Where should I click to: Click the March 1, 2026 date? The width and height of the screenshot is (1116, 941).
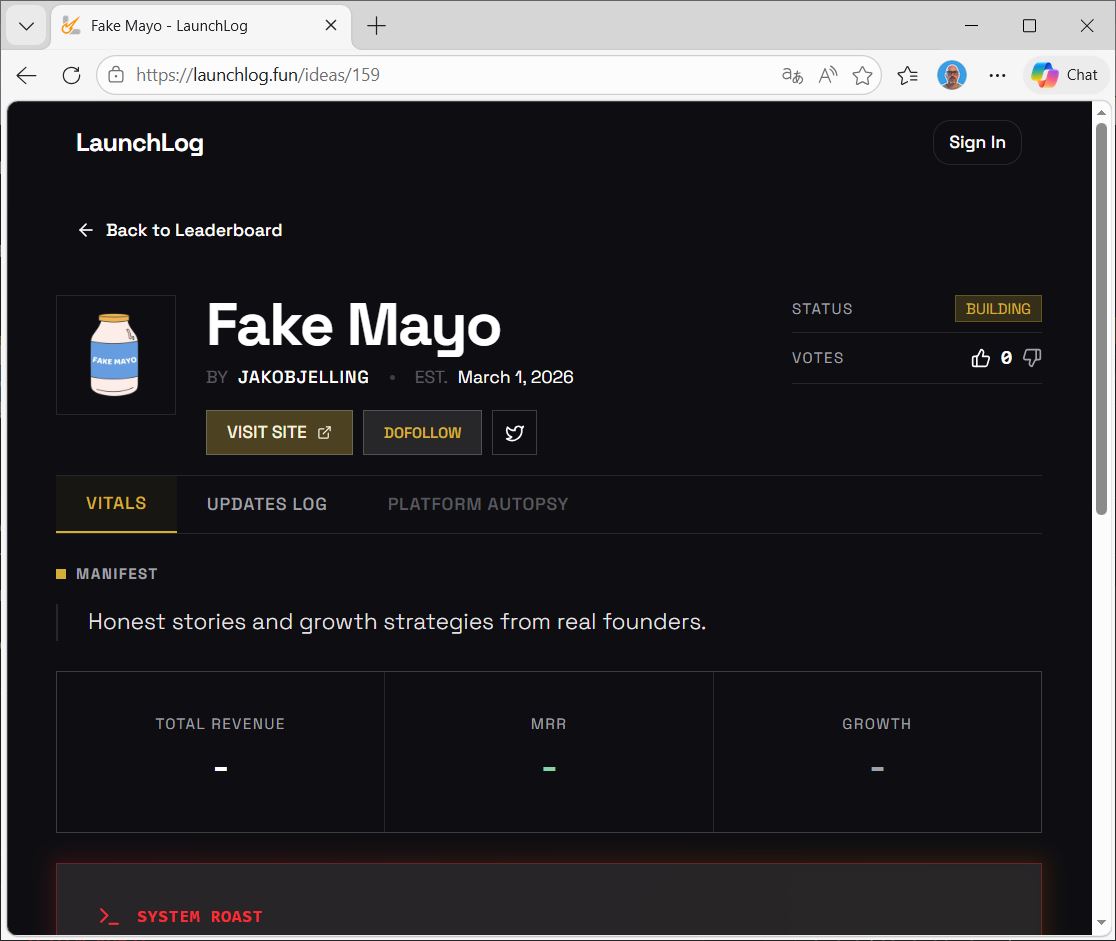click(x=515, y=377)
